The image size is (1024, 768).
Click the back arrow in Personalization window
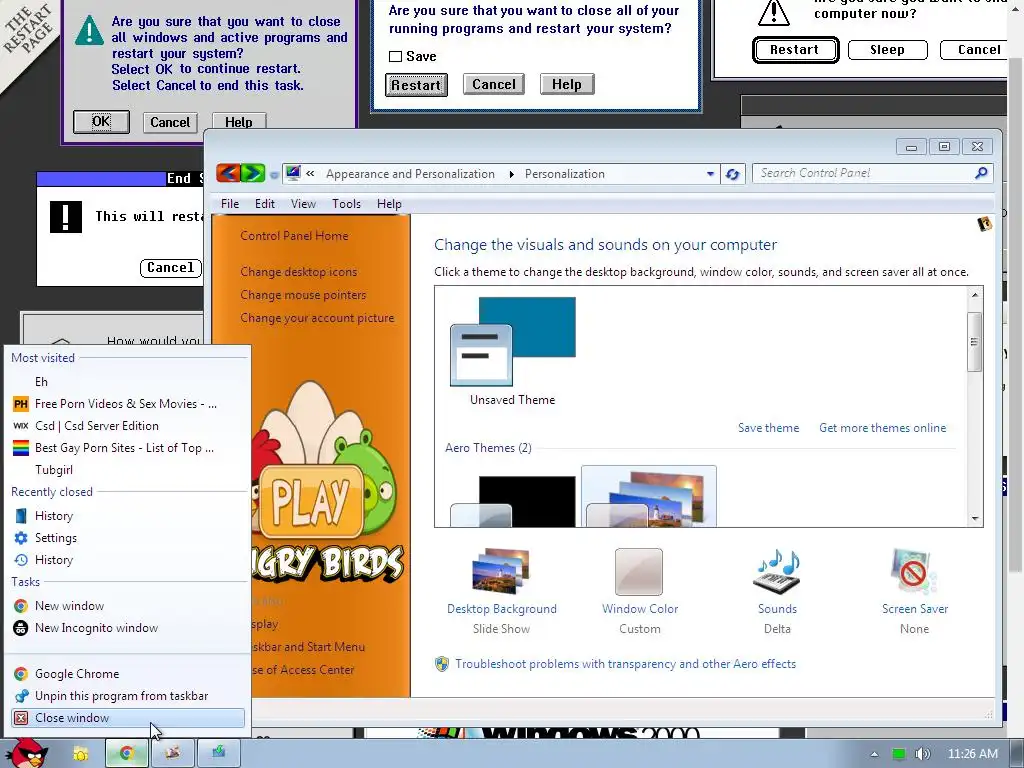click(228, 173)
